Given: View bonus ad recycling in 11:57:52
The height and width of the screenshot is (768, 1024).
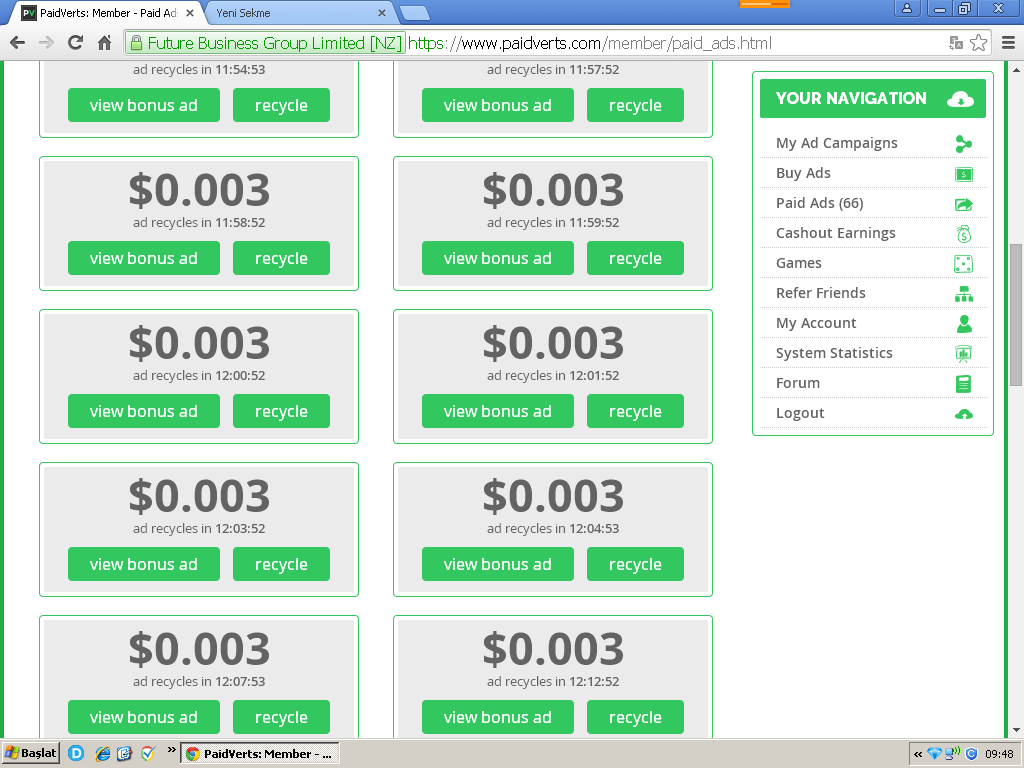Looking at the screenshot, I should (498, 105).
